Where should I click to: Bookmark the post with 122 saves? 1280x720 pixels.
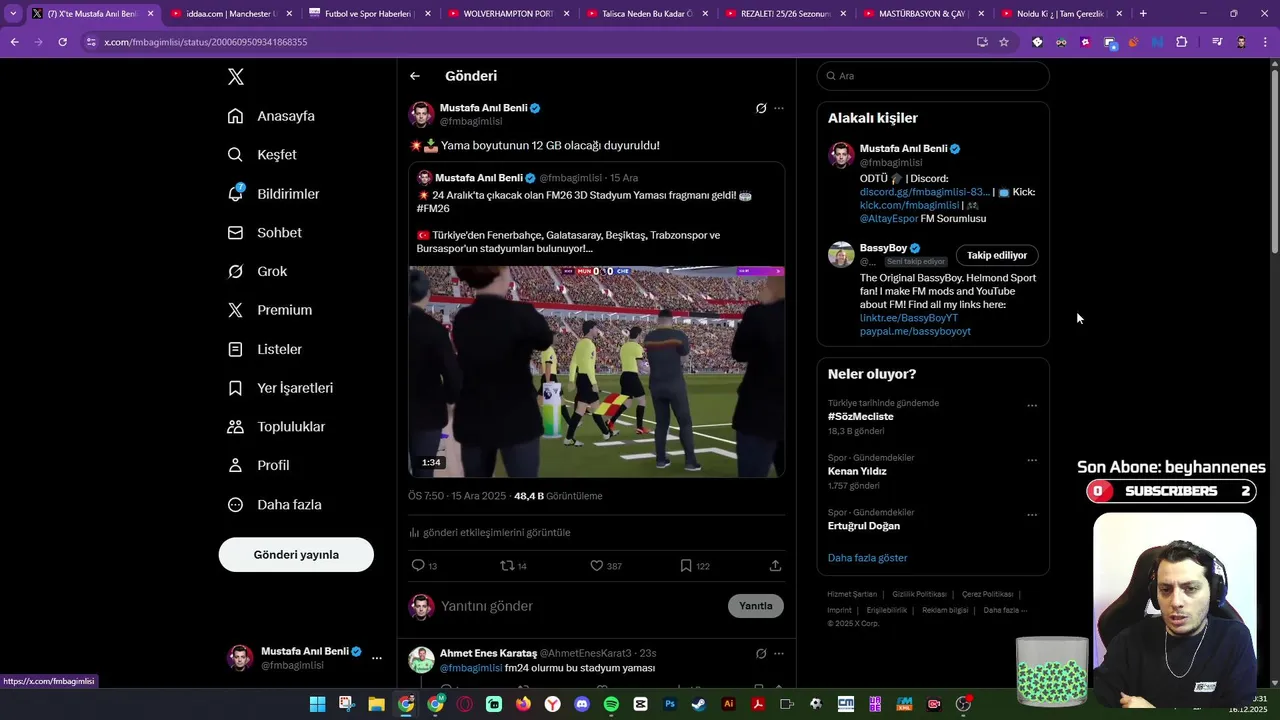(686, 566)
